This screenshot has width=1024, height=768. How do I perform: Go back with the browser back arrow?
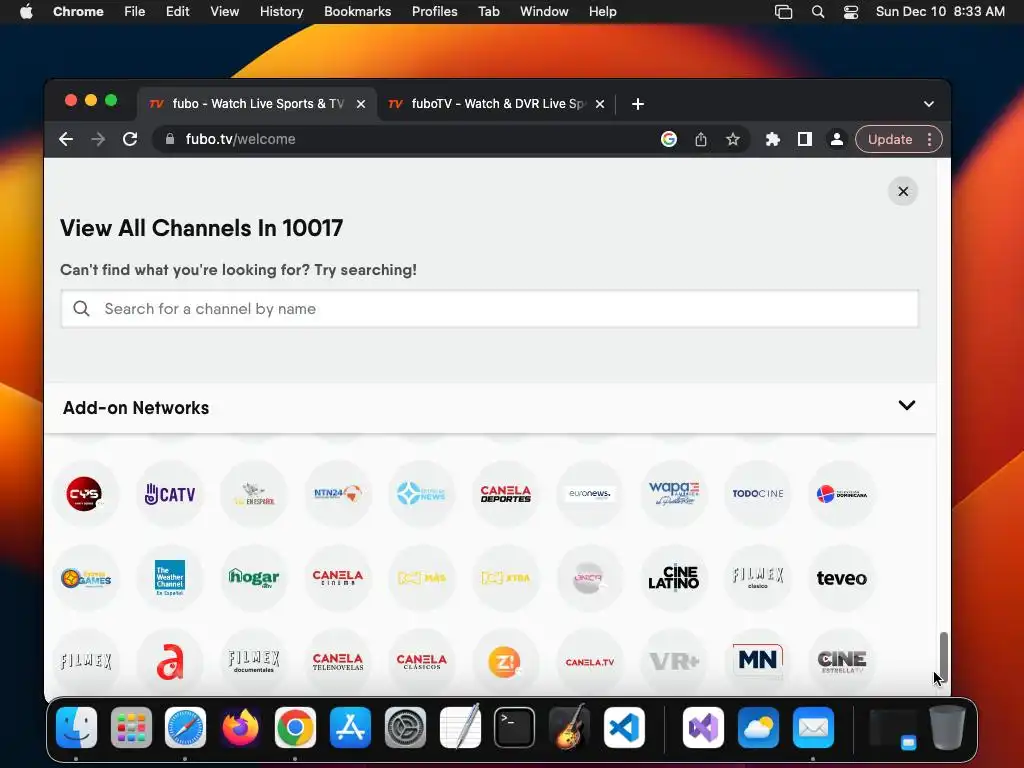click(66, 139)
